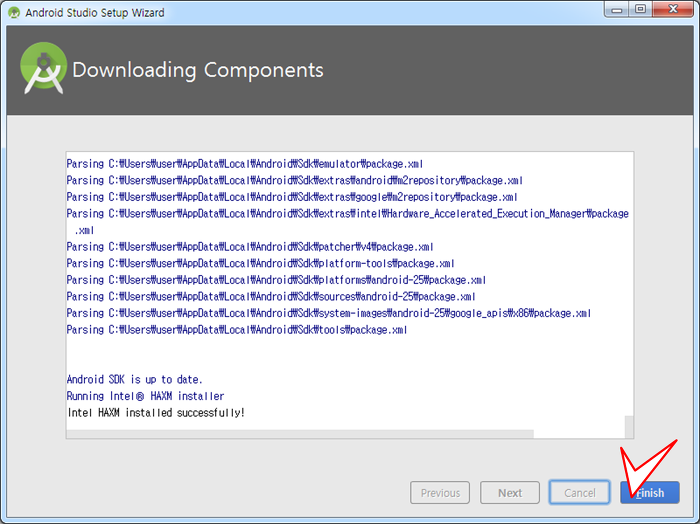Click the horizontal scrollbar in log panel
The image size is (700, 524).
(300, 434)
